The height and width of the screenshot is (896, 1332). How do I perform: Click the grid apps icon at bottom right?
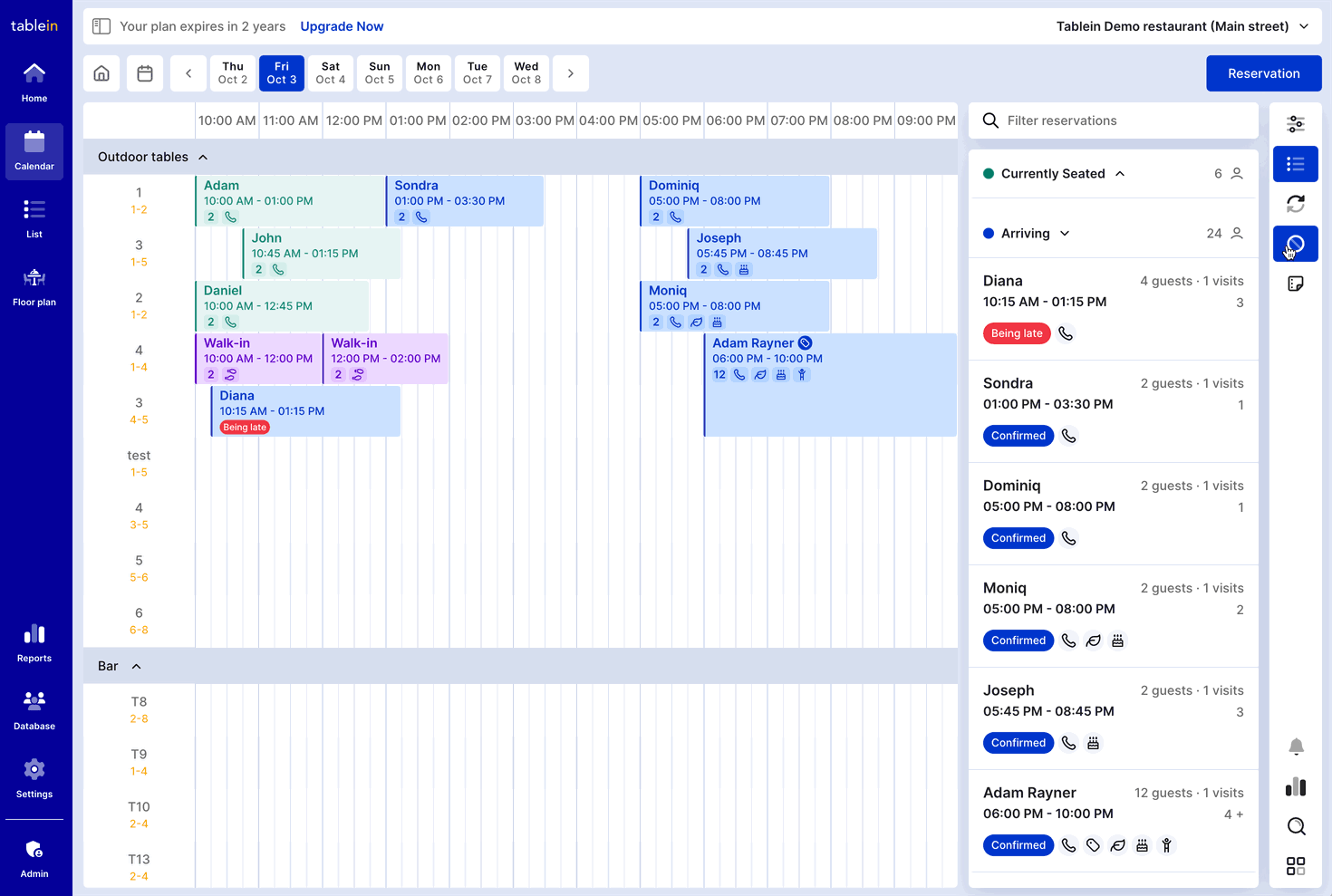pyautogui.click(x=1296, y=866)
